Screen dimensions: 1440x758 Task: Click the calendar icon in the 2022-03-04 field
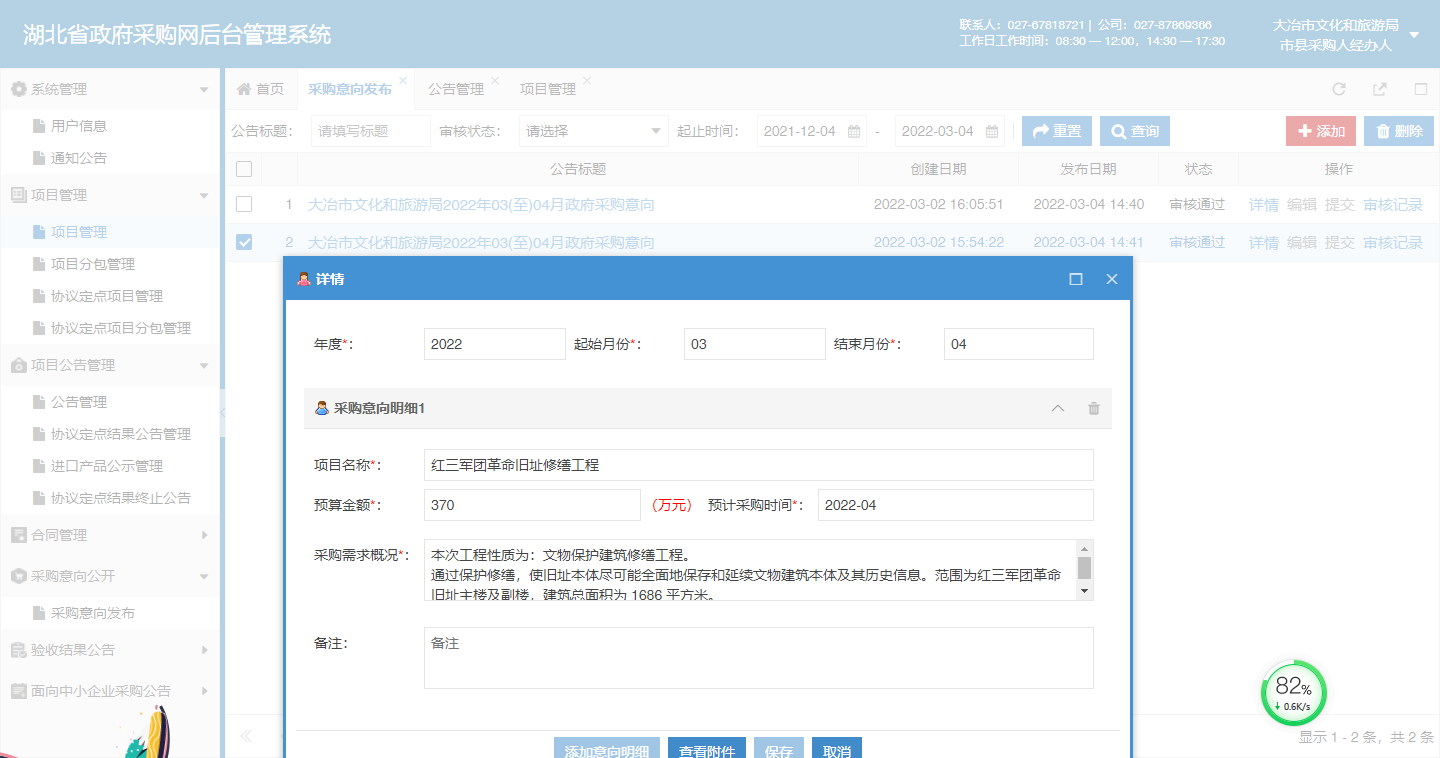click(x=992, y=131)
